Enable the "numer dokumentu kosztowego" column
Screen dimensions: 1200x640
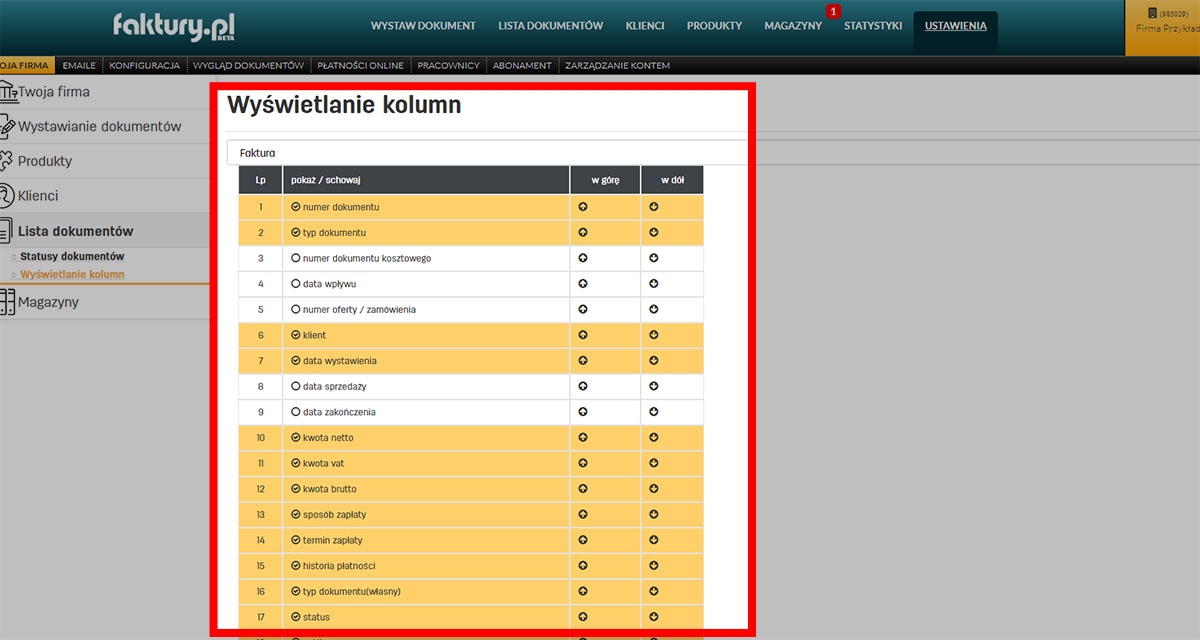(x=293, y=258)
